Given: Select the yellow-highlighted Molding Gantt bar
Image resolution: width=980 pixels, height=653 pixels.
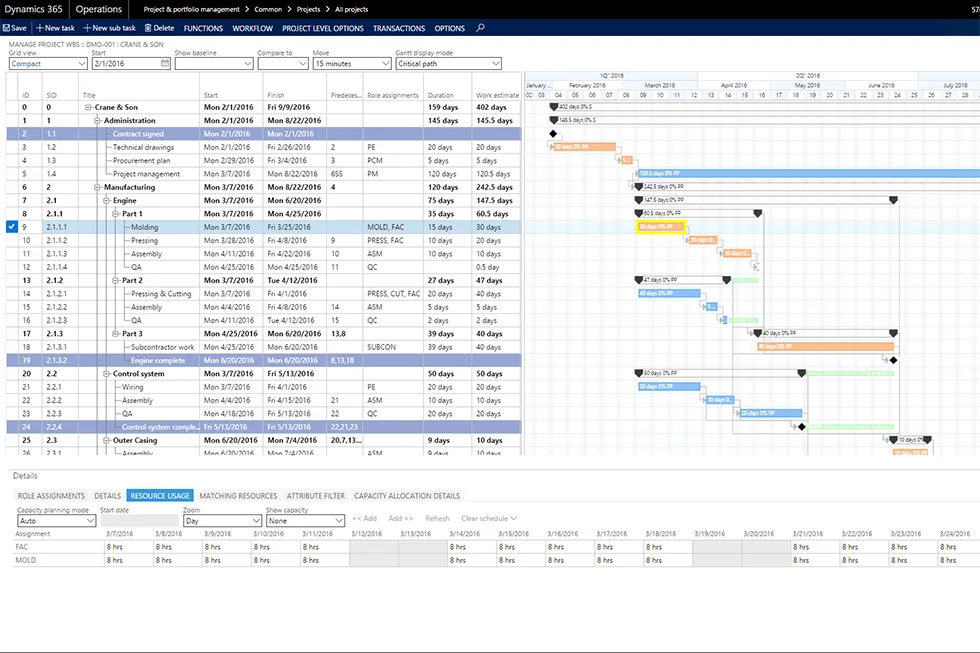Looking at the screenshot, I should [x=660, y=227].
